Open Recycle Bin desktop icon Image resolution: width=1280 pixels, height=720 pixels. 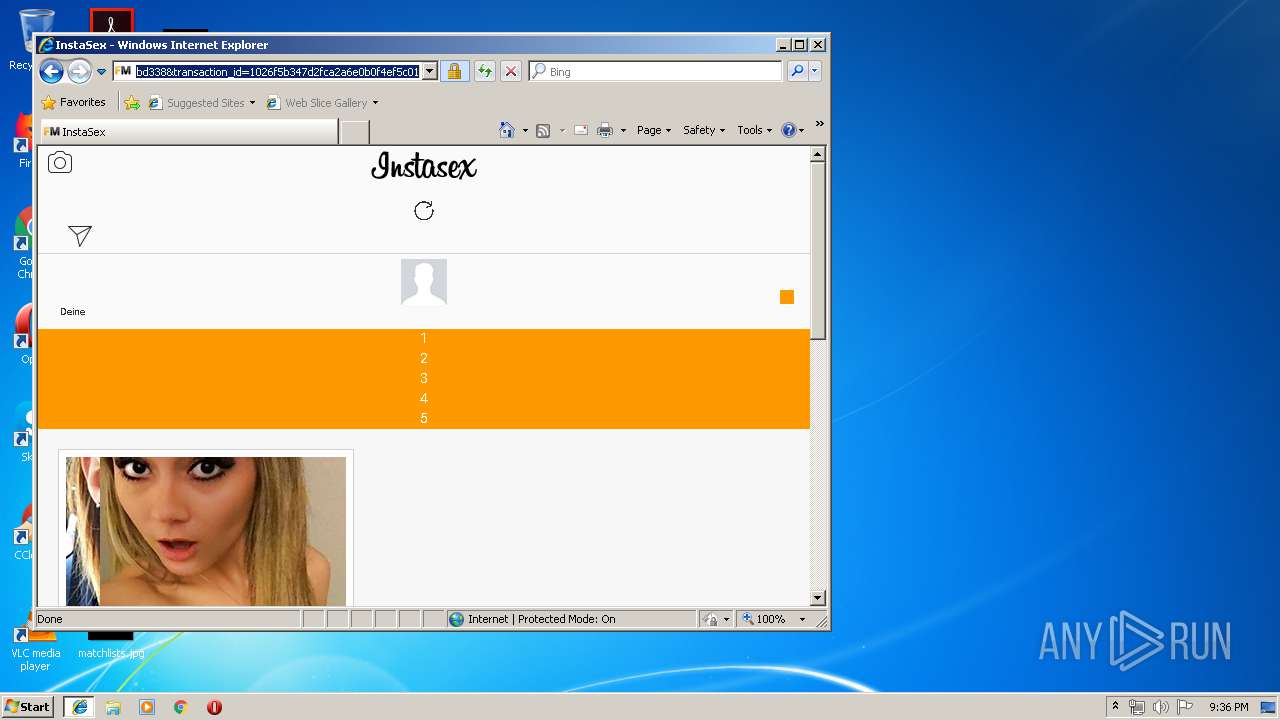coord(36,40)
